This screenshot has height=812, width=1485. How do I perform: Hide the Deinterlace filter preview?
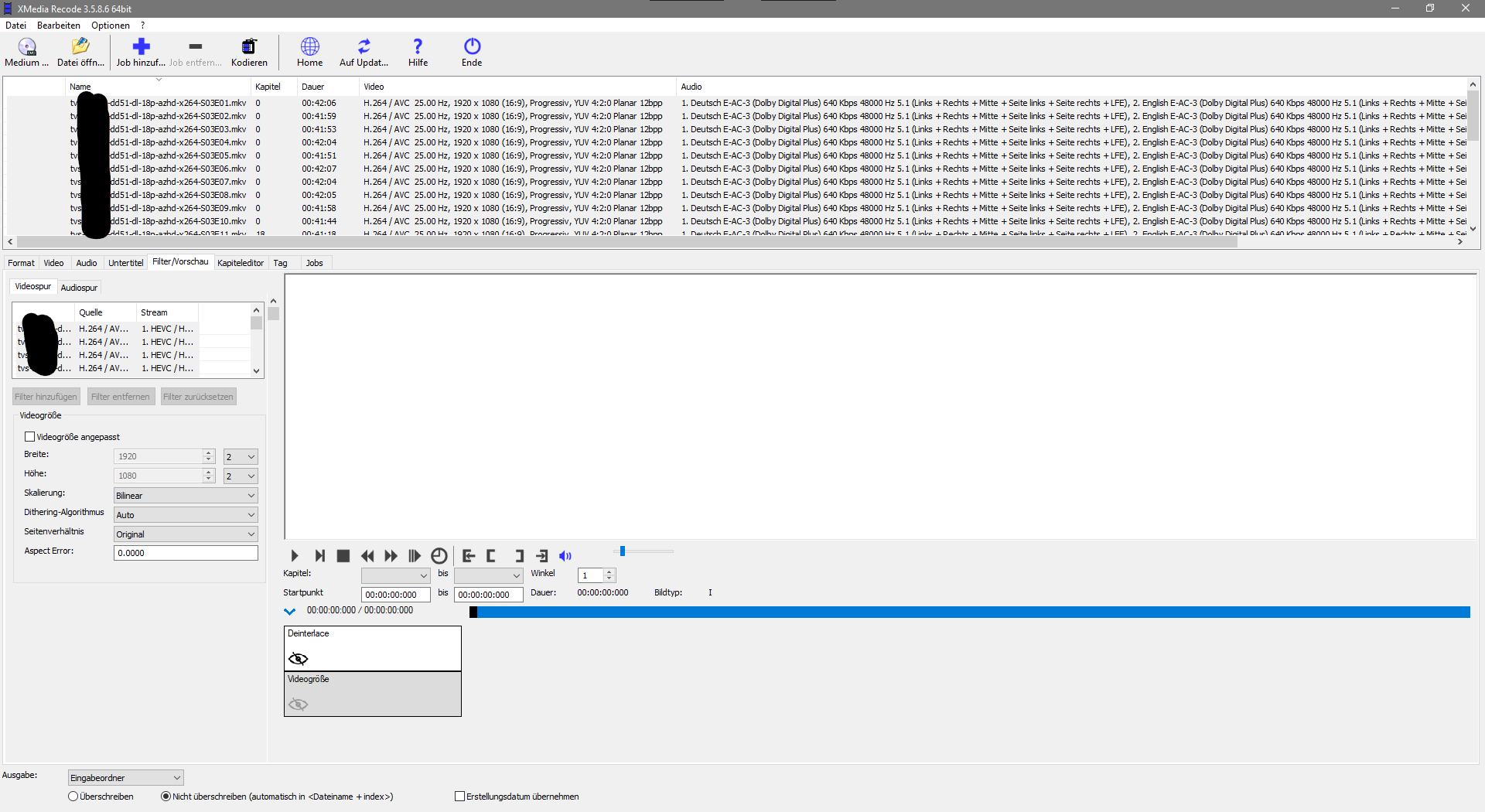point(298,658)
